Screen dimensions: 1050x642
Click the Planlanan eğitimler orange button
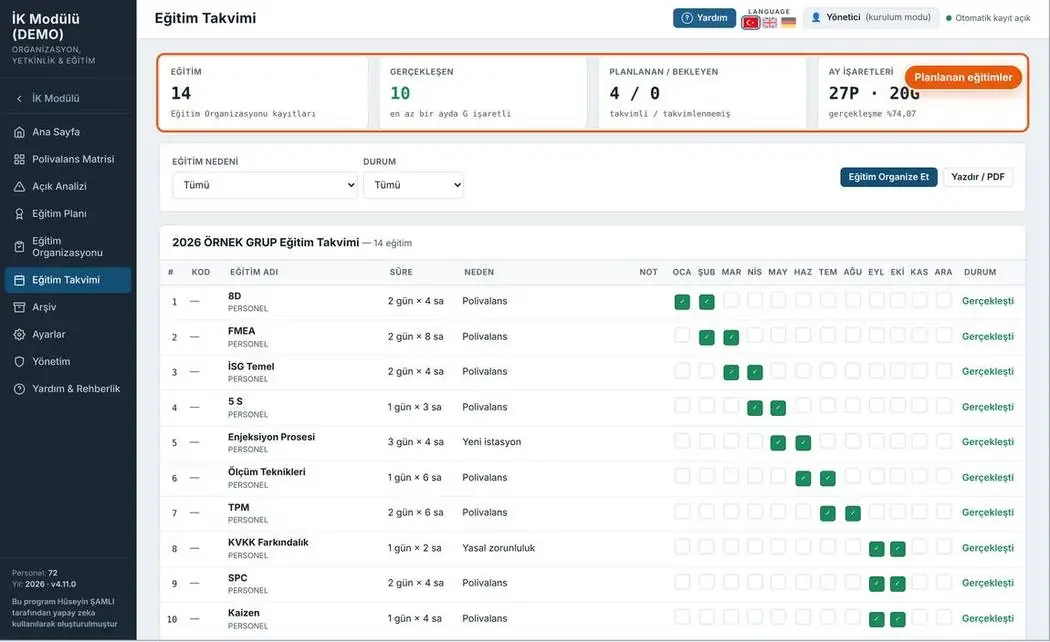963,77
